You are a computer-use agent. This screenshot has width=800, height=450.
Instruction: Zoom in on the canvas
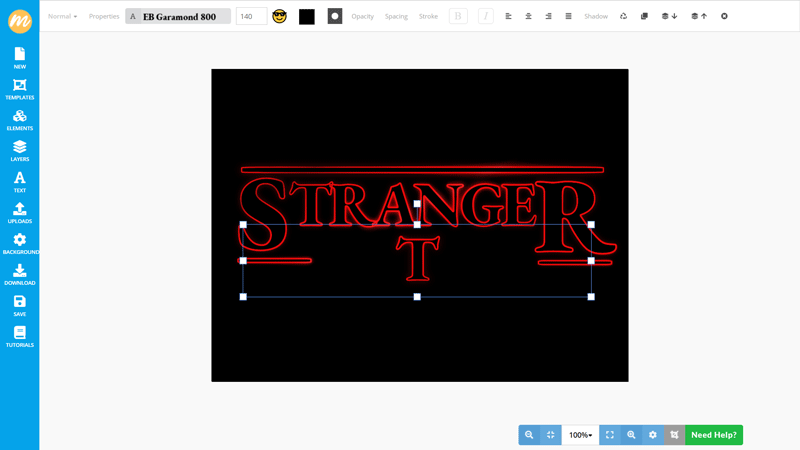pyautogui.click(x=631, y=435)
